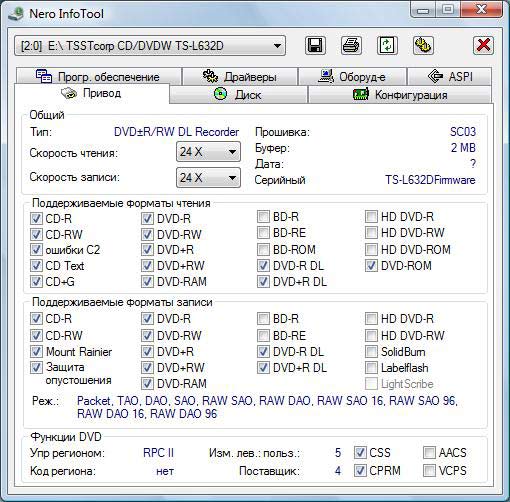The image size is (510, 502).
Task: Toggle DVD-ROM checkbox
Action: (371, 266)
